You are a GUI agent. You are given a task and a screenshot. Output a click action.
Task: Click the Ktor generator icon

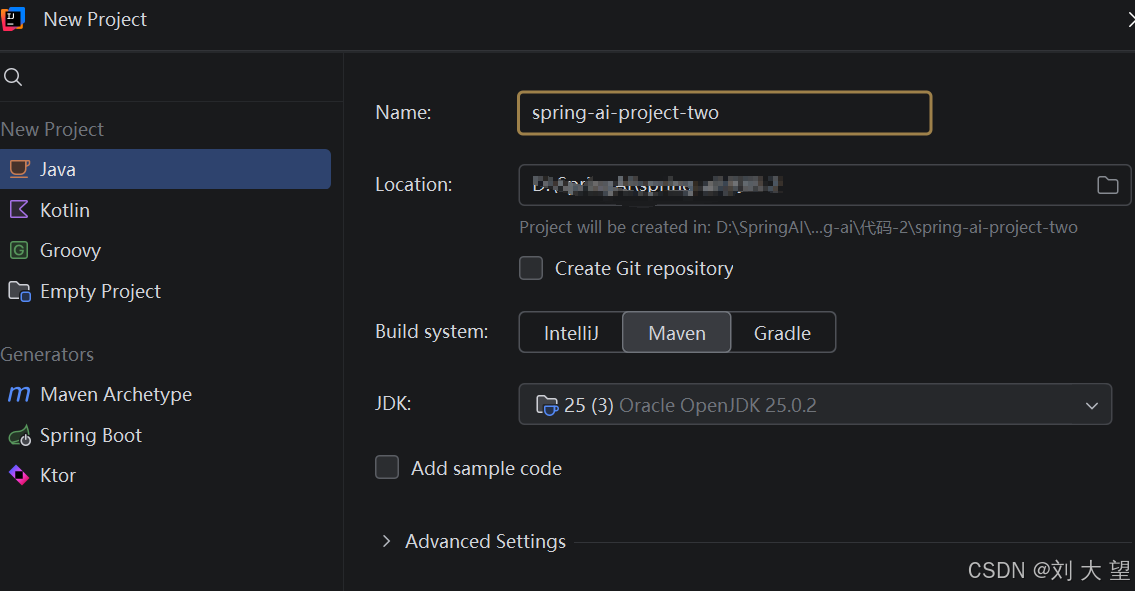tap(19, 475)
